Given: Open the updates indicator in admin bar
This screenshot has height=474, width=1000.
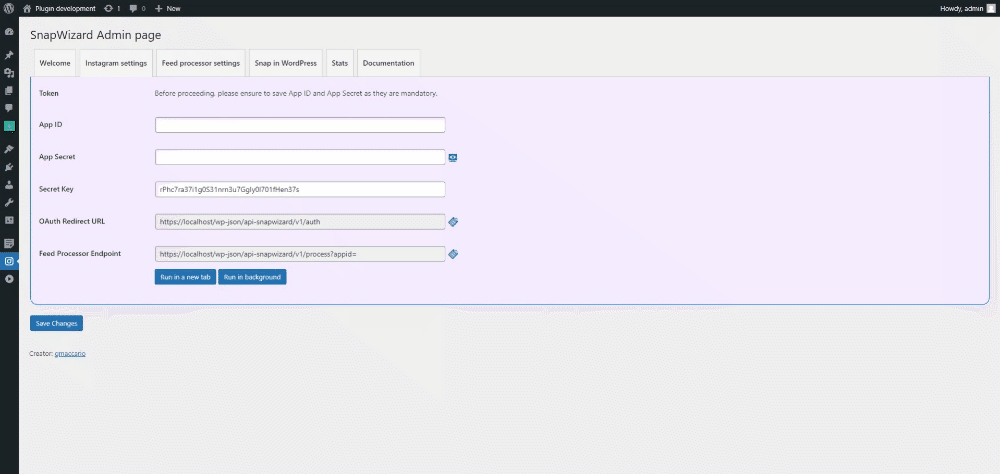Looking at the screenshot, I should [112, 8].
